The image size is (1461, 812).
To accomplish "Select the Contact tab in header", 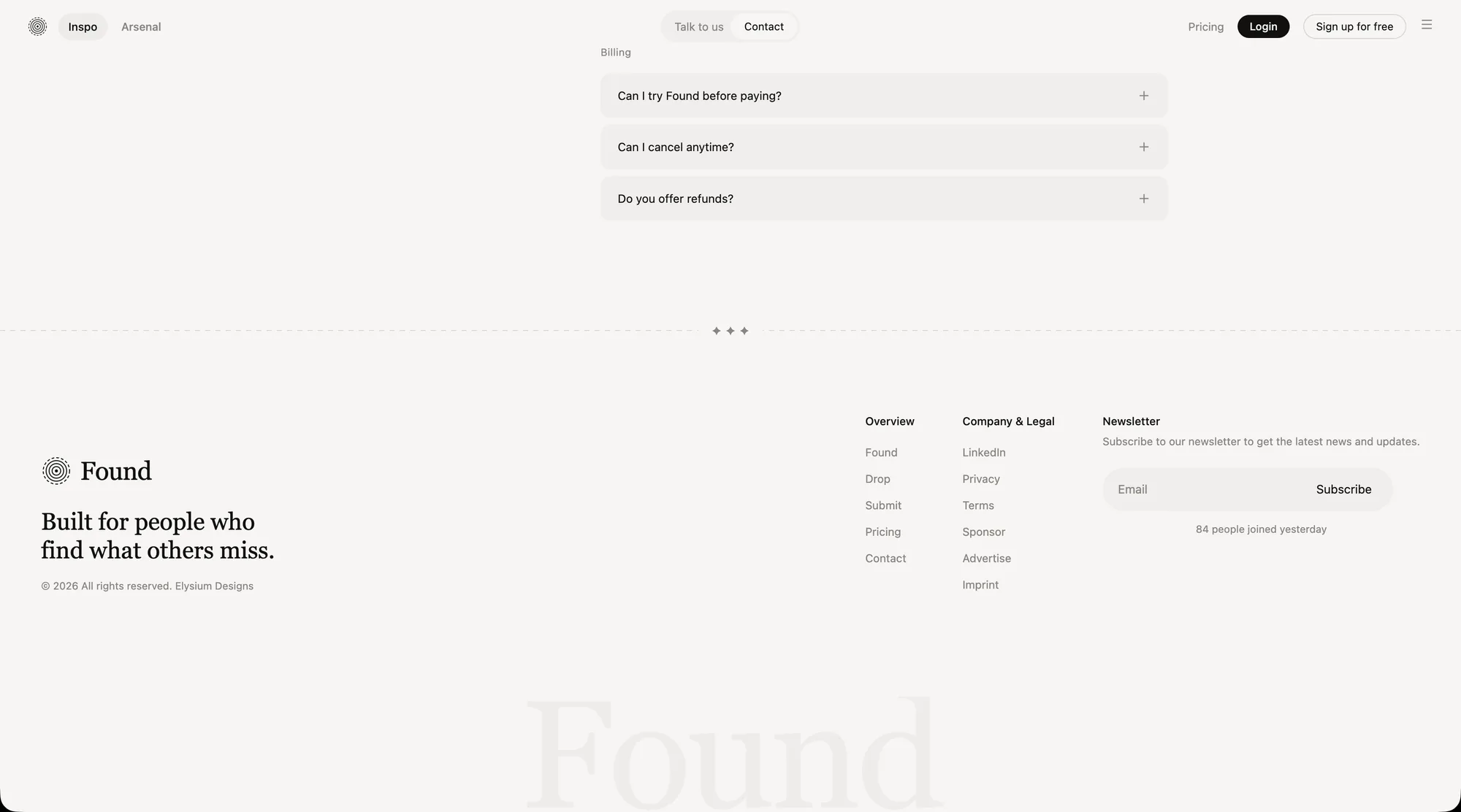I will tap(763, 26).
